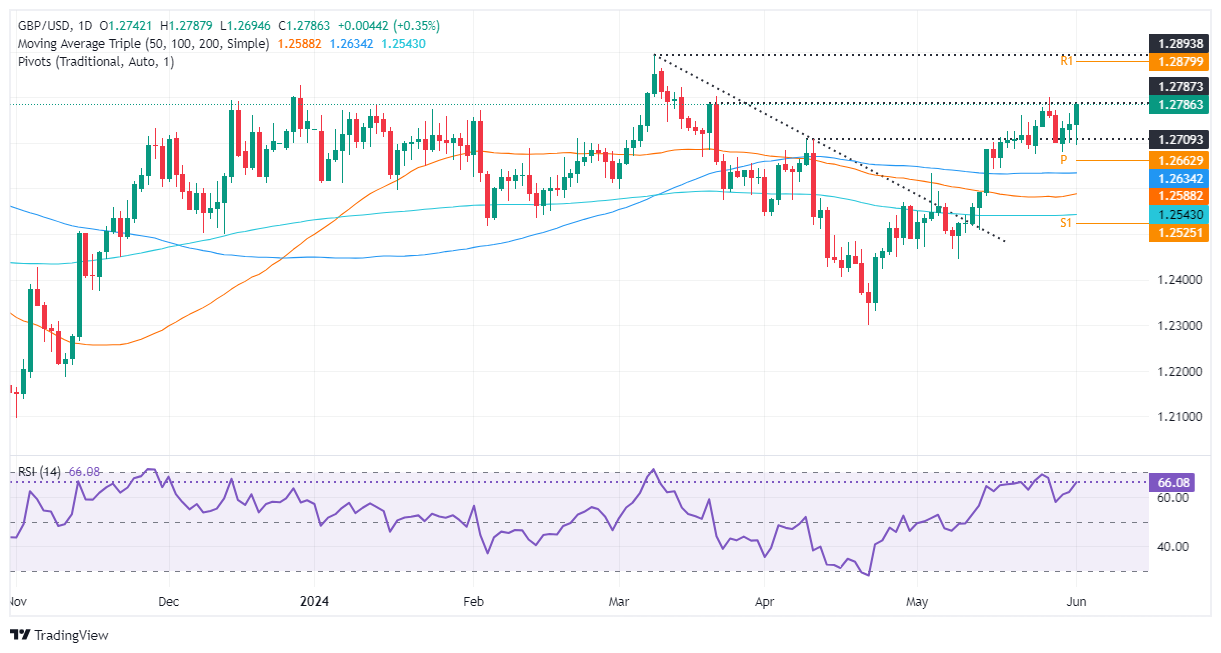1221x653 pixels.
Task: Click the TradingView logo icon
Action: pos(20,635)
